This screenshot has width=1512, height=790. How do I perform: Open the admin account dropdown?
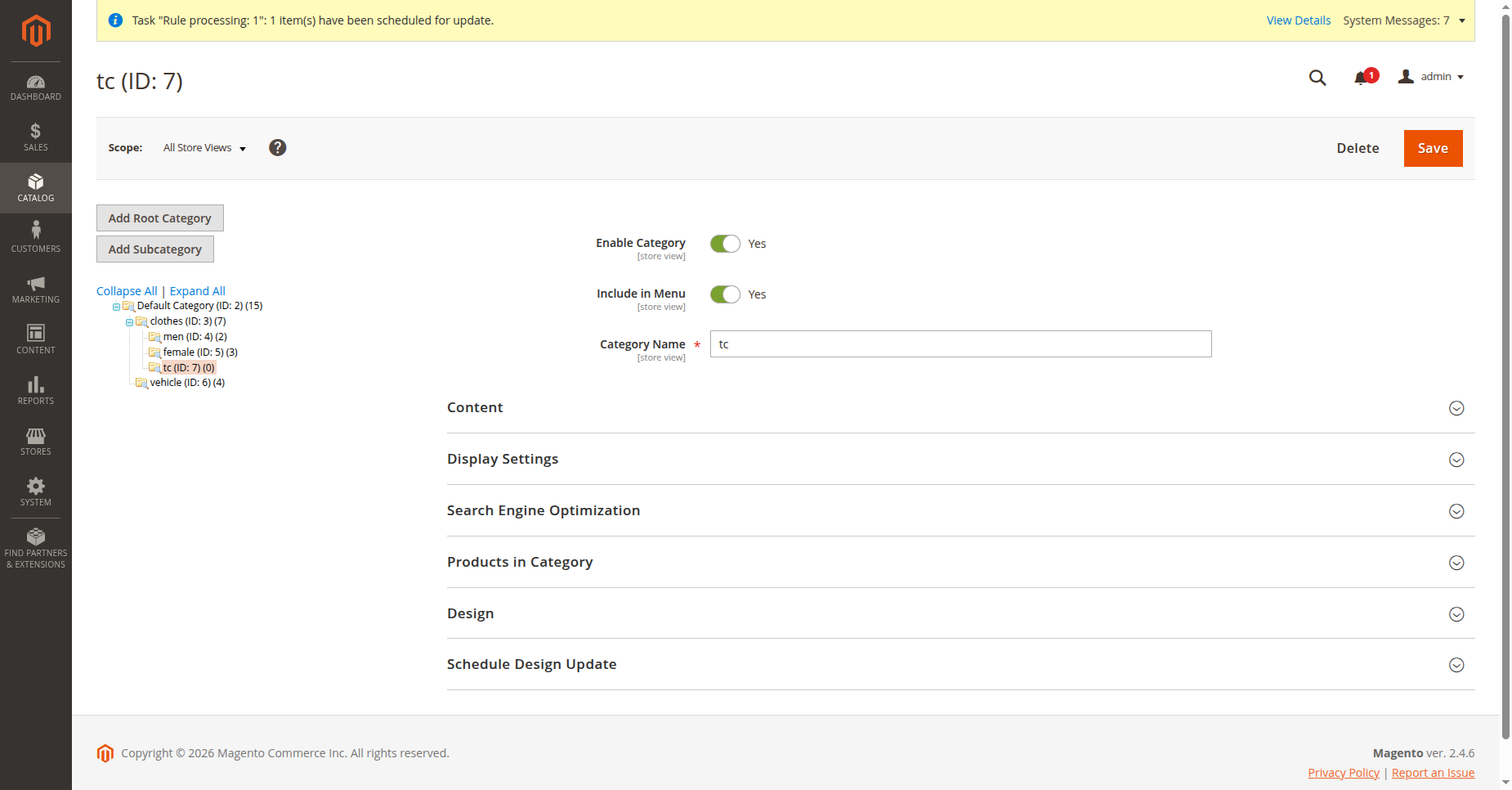pos(1431,77)
